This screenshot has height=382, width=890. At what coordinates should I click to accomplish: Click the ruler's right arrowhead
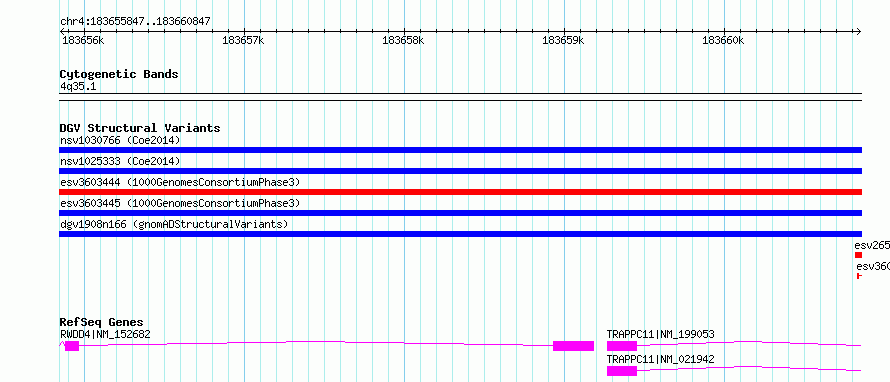point(858,31)
